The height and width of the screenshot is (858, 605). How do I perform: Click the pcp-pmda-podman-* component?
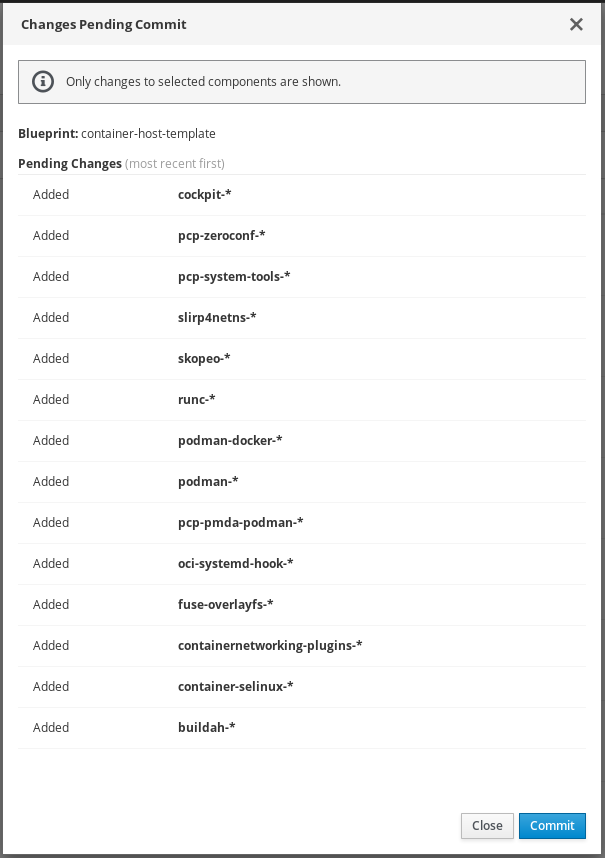click(x=240, y=523)
